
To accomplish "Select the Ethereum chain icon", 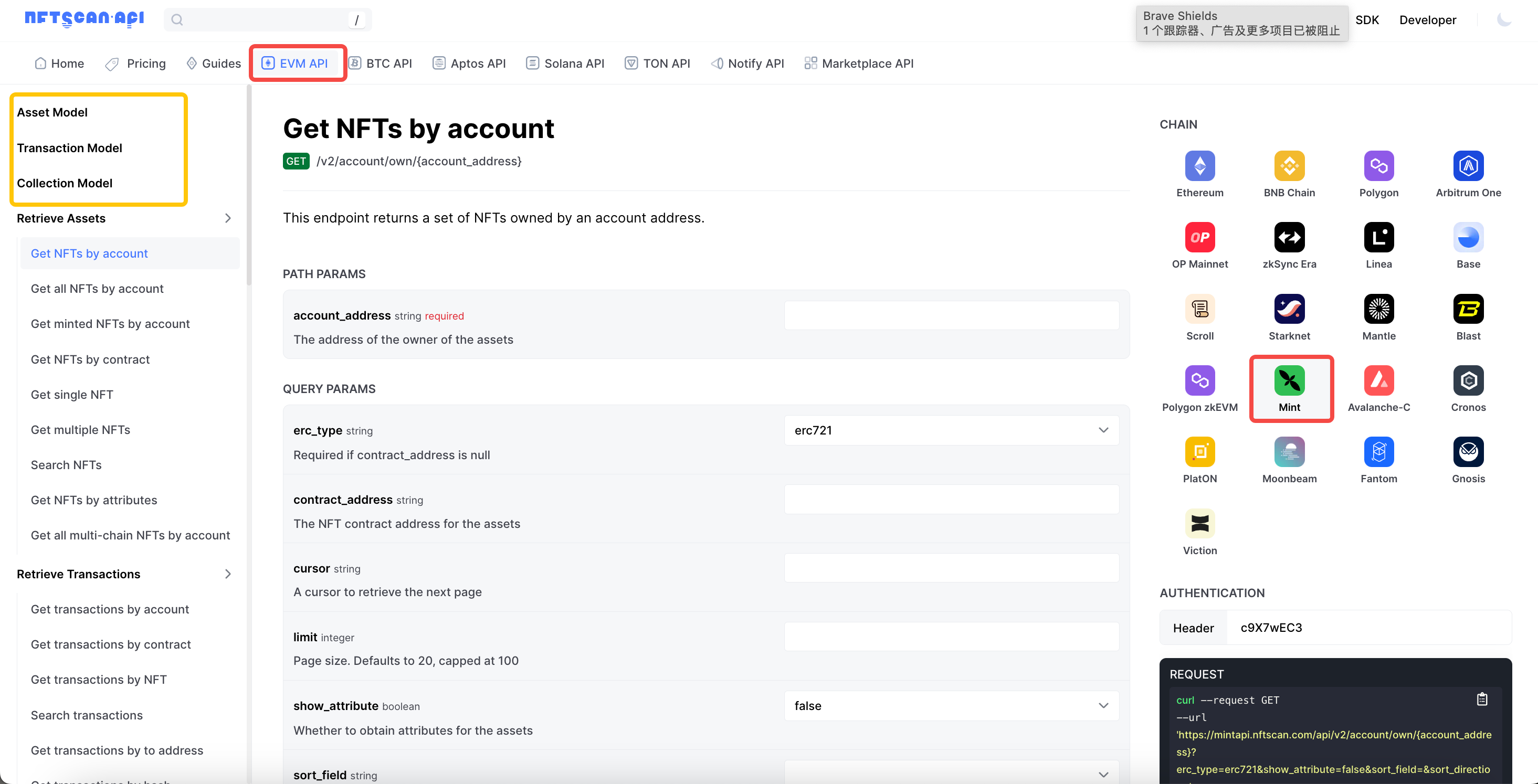I will [x=1199, y=166].
